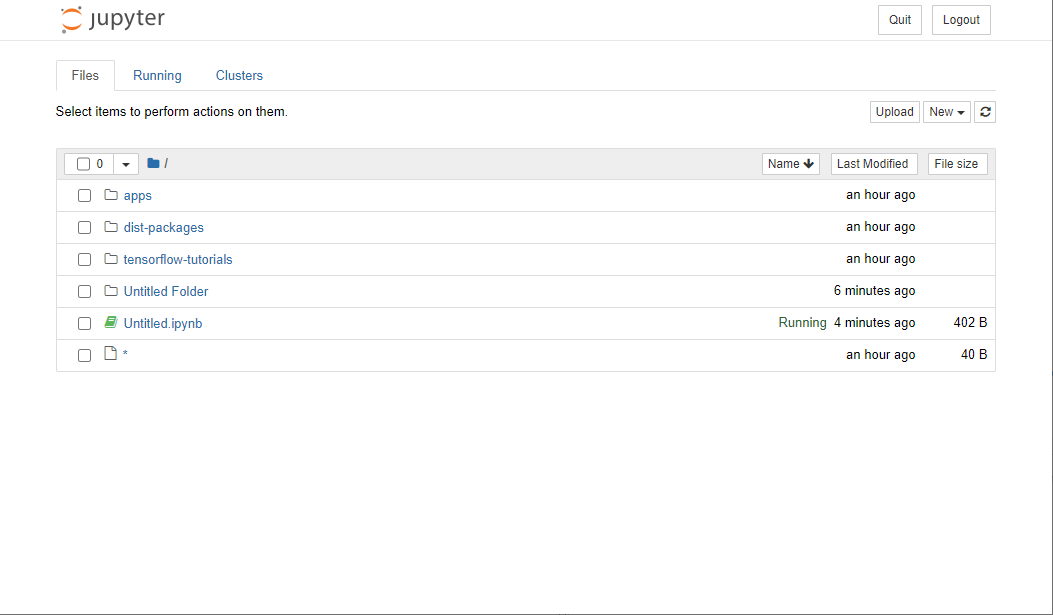
Task: Open the New dropdown menu
Action: click(946, 112)
